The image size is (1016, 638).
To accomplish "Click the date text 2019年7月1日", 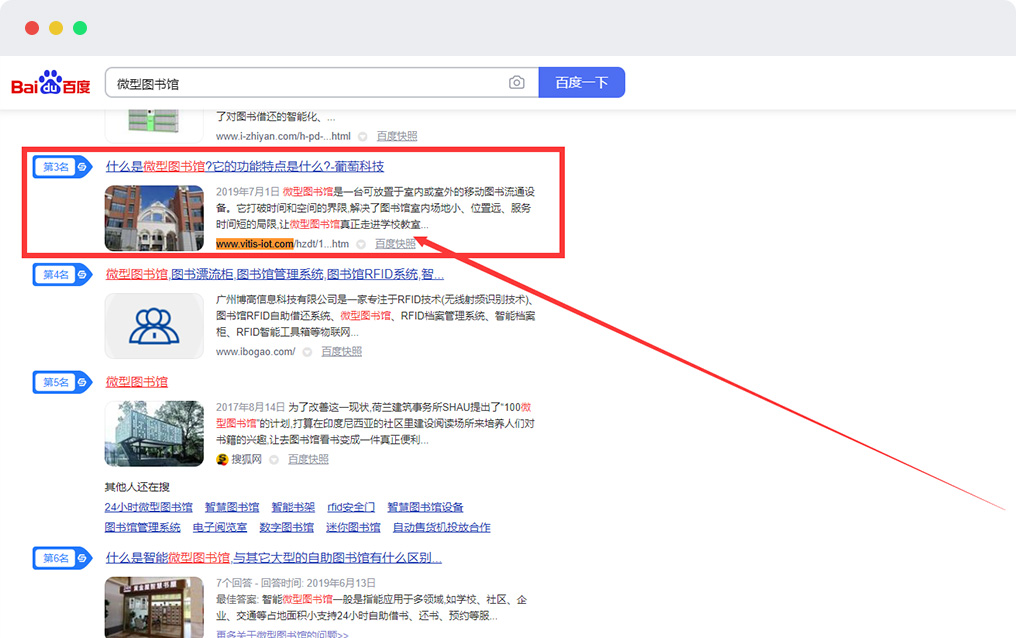I will coord(248,192).
